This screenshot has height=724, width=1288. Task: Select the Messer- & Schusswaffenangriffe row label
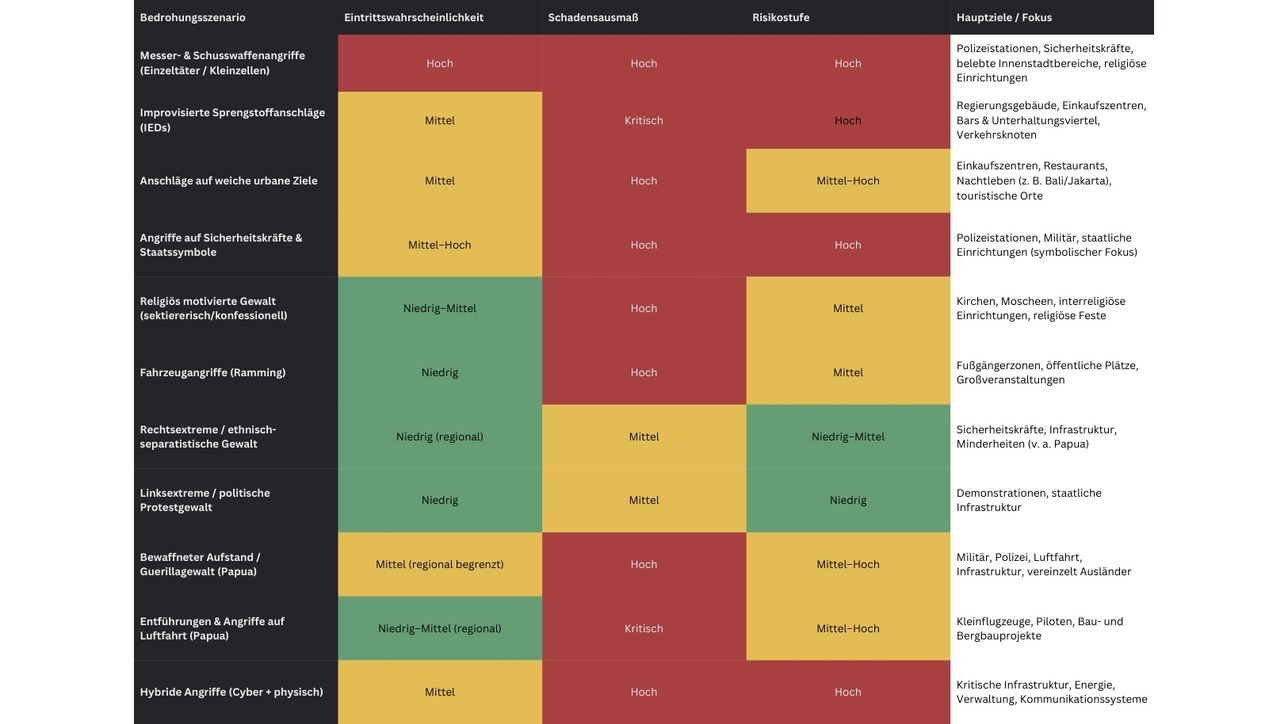pyautogui.click(x=222, y=63)
